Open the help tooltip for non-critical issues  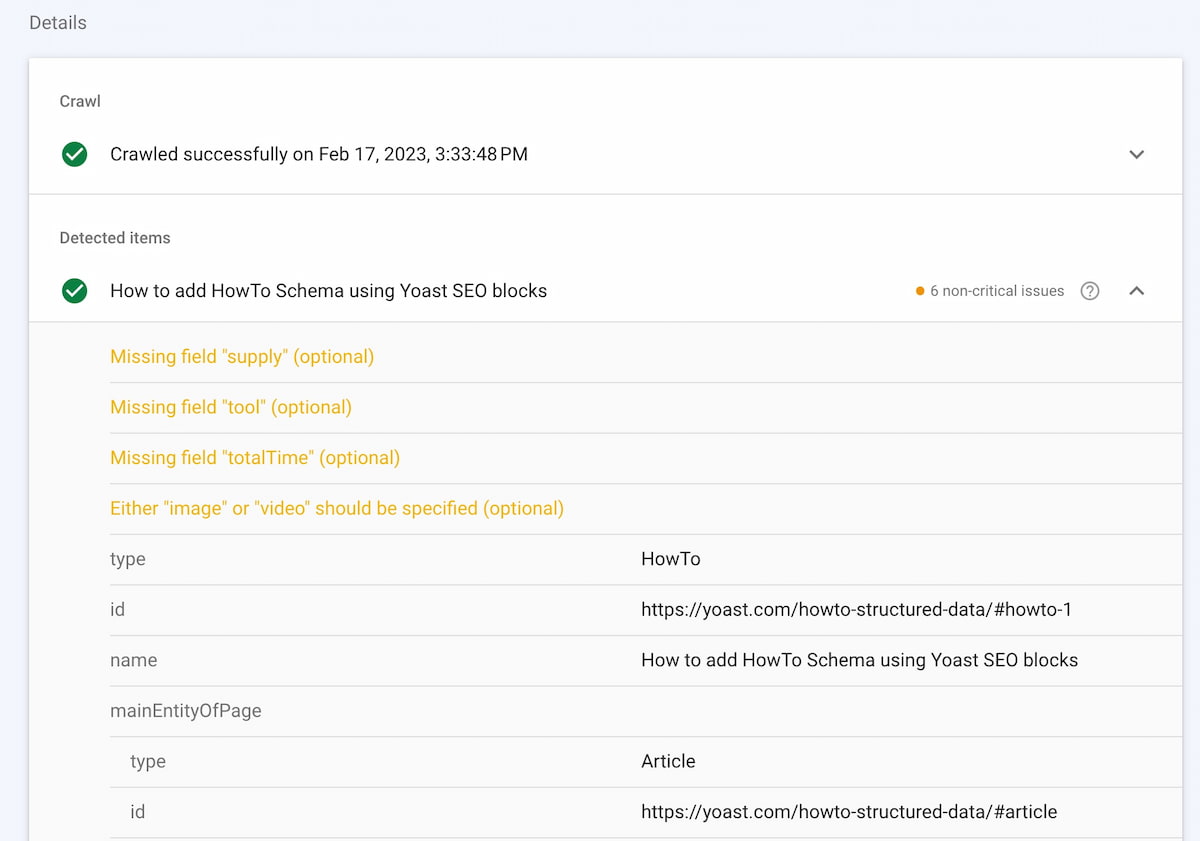click(x=1089, y=291)
